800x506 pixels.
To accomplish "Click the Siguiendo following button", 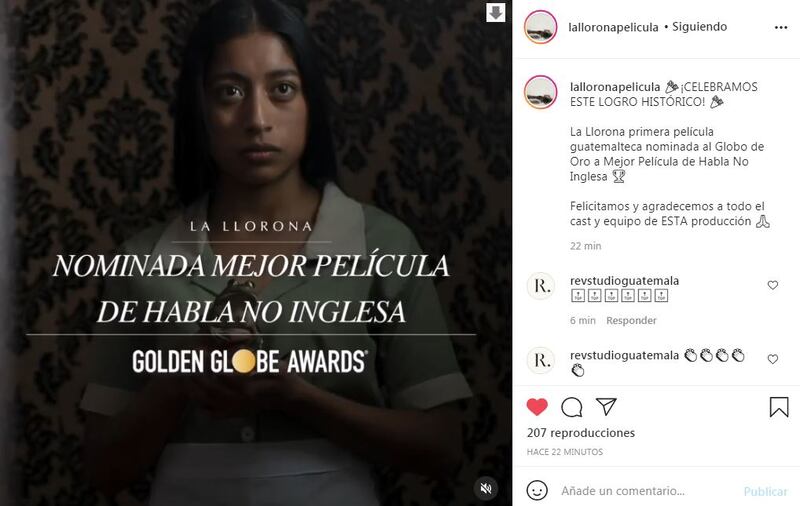I will pos(699,27).
